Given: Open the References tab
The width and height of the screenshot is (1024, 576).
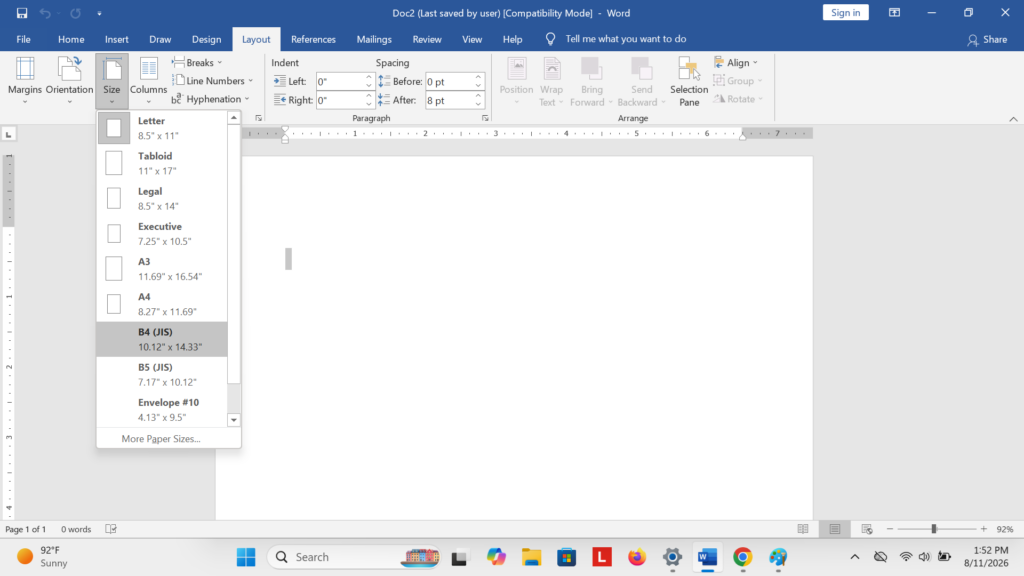Looking at the screenshot, I should [313, 39].
